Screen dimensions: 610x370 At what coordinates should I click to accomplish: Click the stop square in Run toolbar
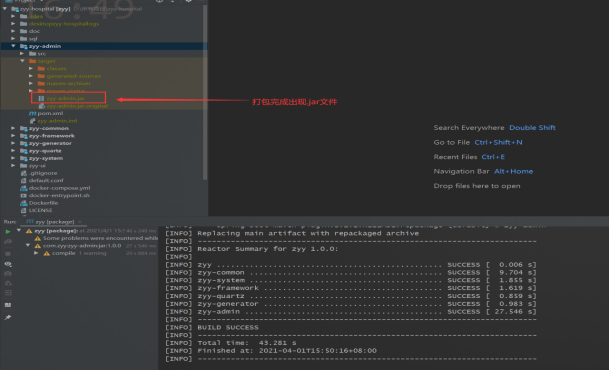coord(8,254)
